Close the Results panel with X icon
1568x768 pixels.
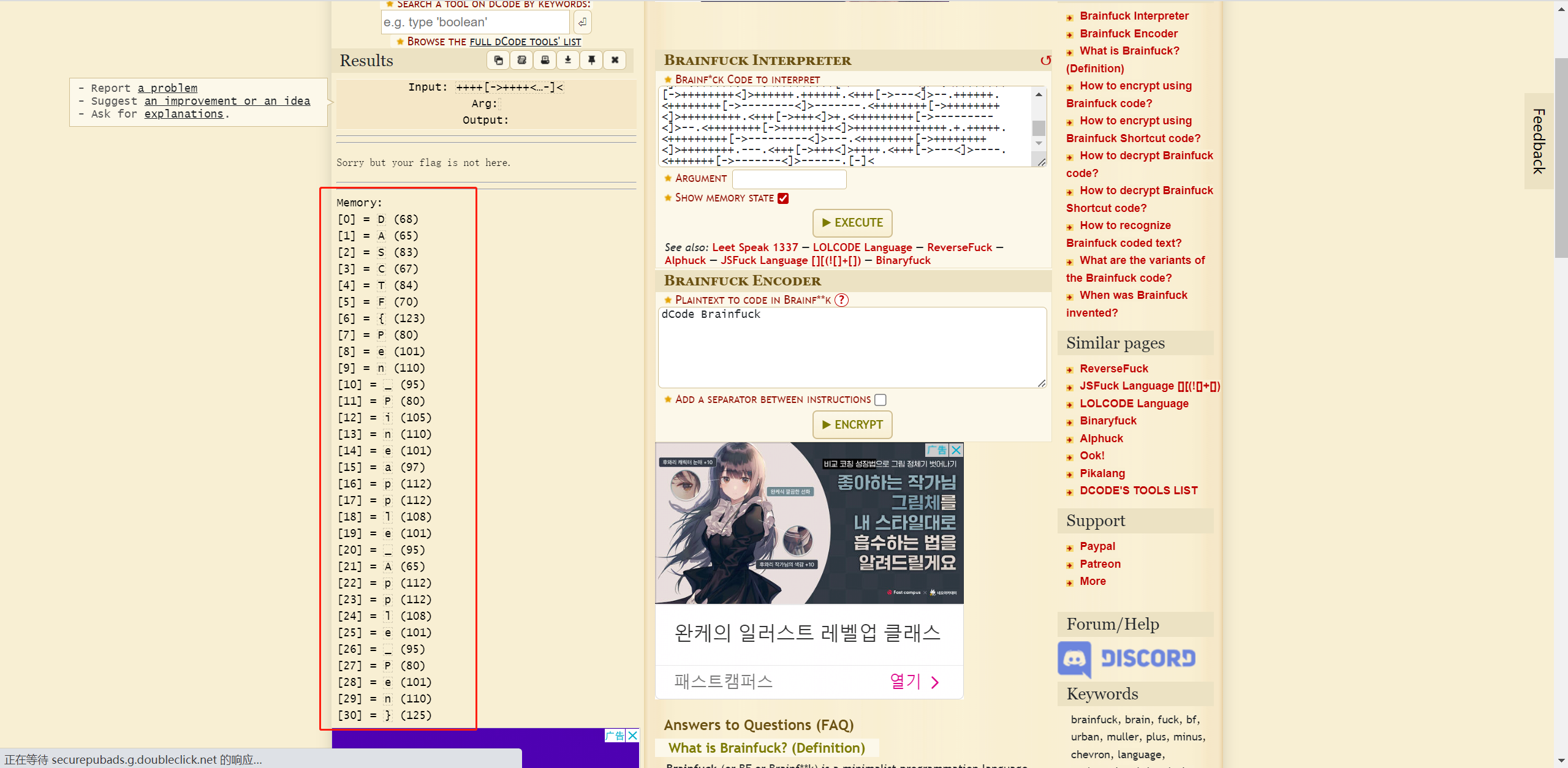(615, 60)
